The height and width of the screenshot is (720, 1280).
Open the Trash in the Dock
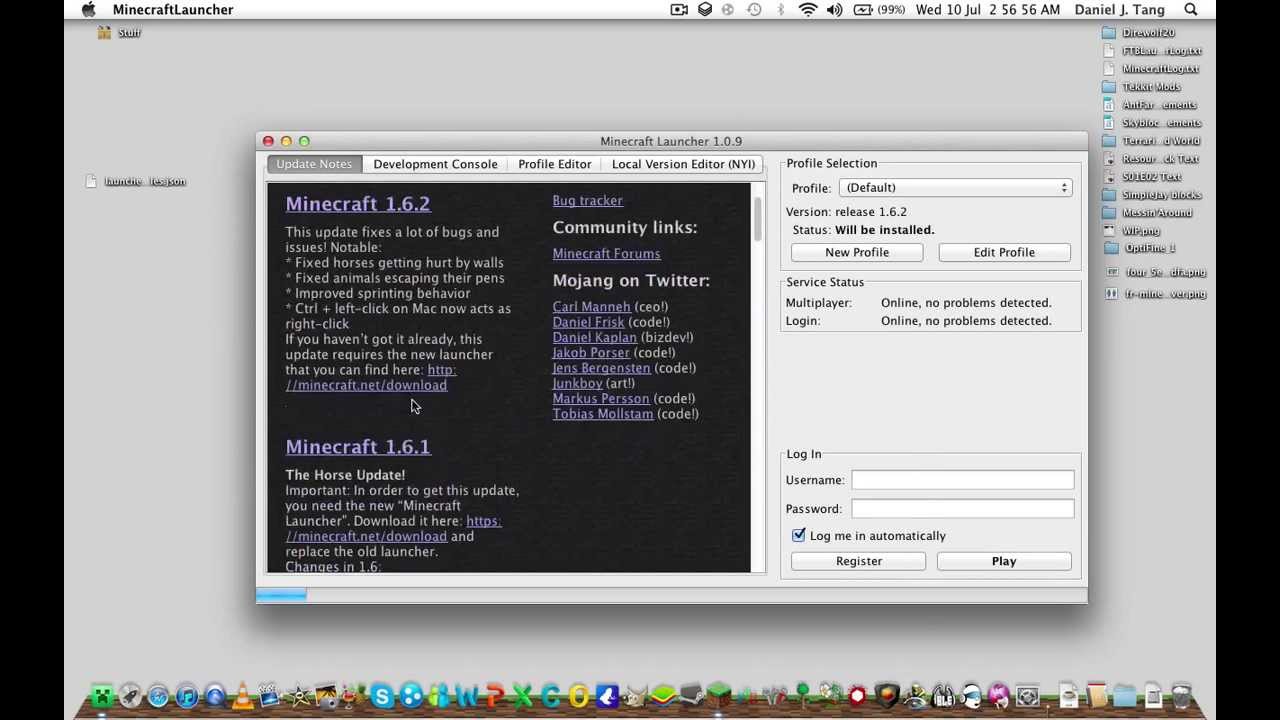[x=1181, y=696]
